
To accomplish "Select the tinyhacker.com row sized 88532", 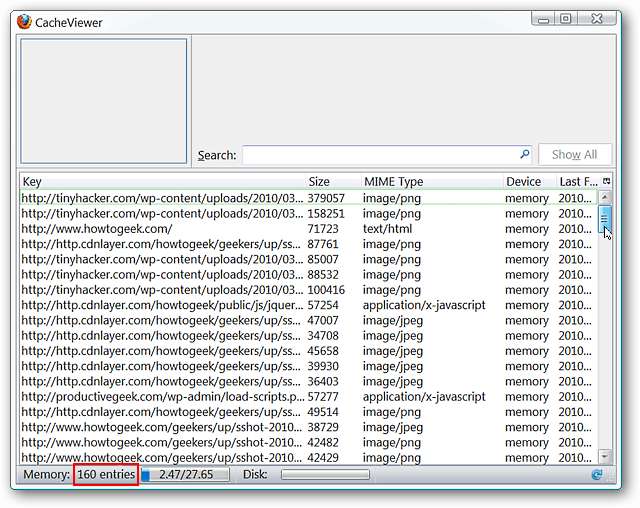I will 309,275.
